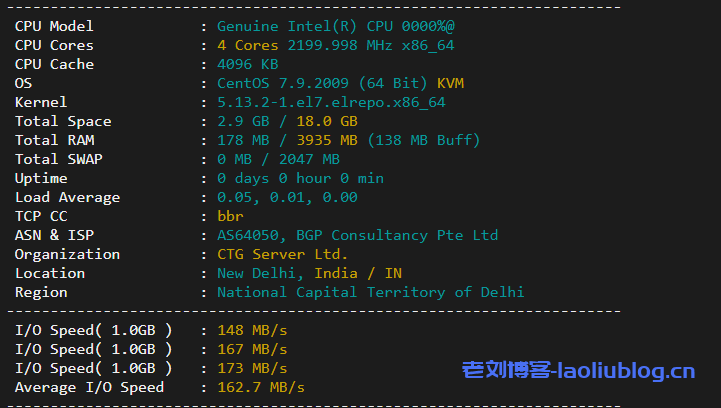Click the CentOS 7.9.2009 OS text
Screen dimensions: 721x408
pyautogui.click(x=292, y=83)
